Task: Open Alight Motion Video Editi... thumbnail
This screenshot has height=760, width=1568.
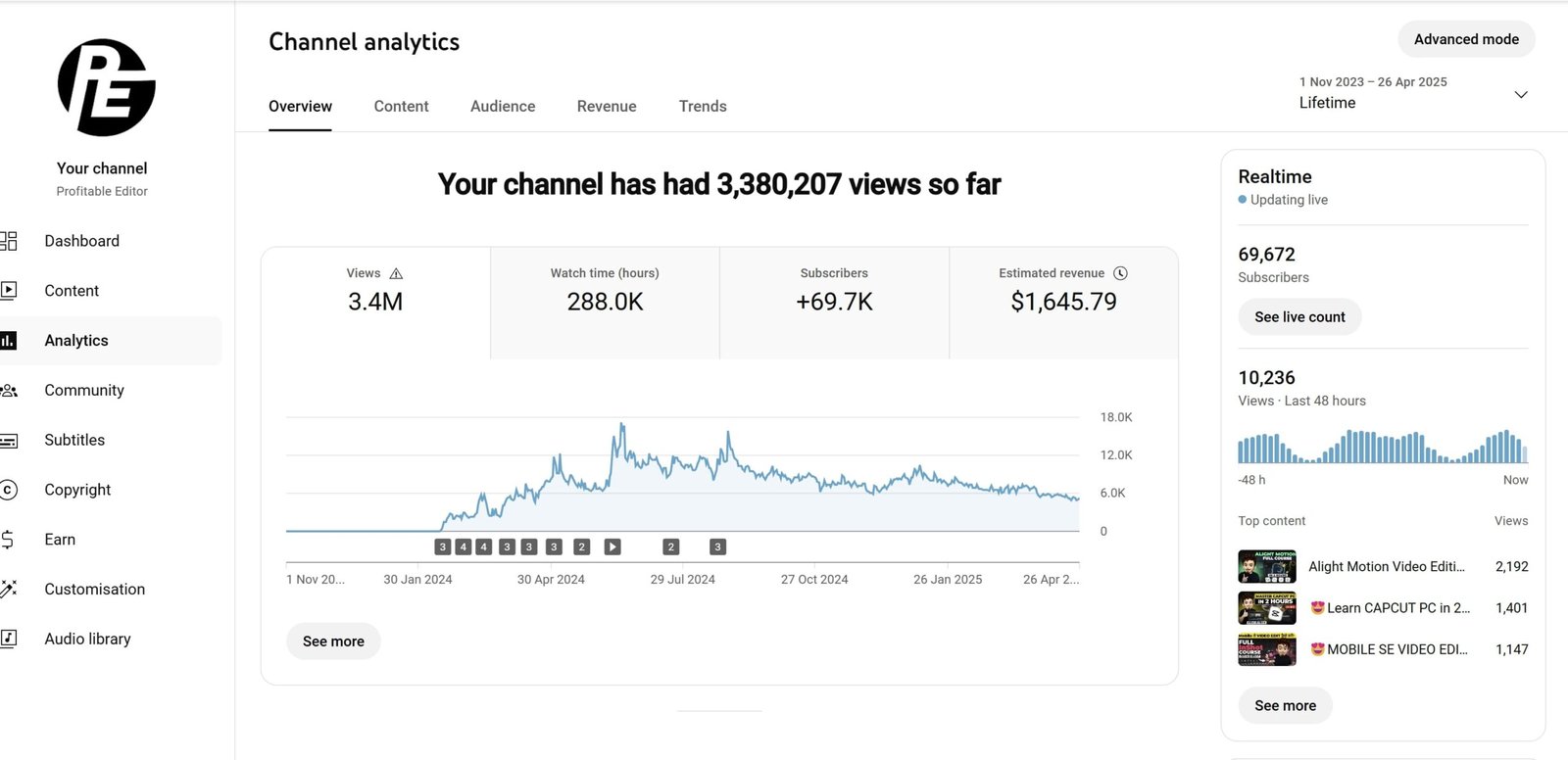Action: pyautogui.click(x=1267, y=566)
